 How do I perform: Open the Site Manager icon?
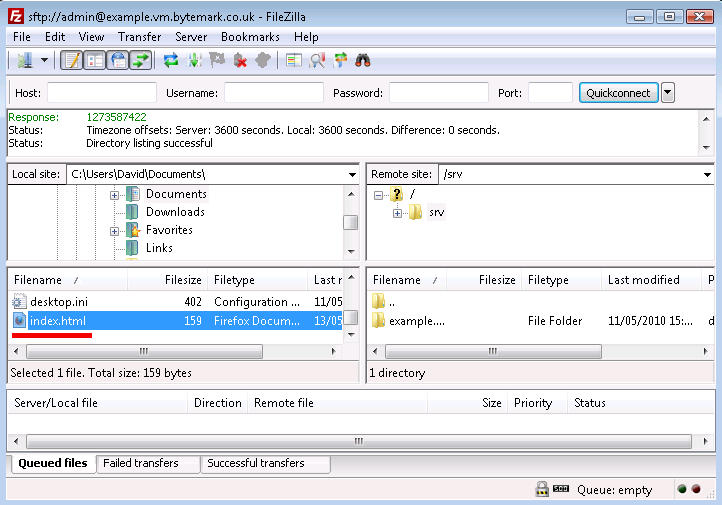point(25,60)
